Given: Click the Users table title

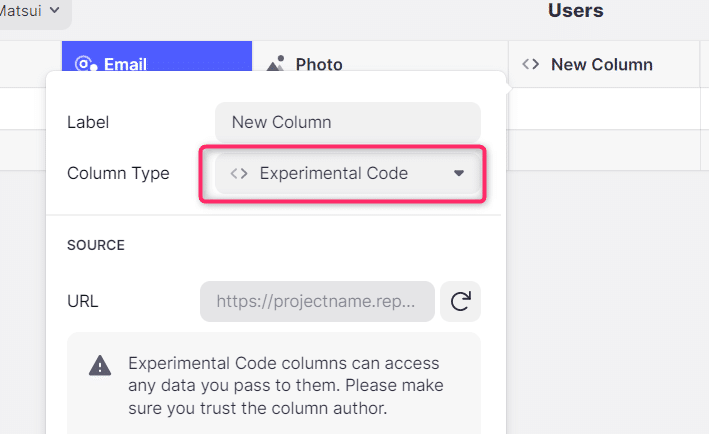Looking at the screenshot, I should pos(576,10).
